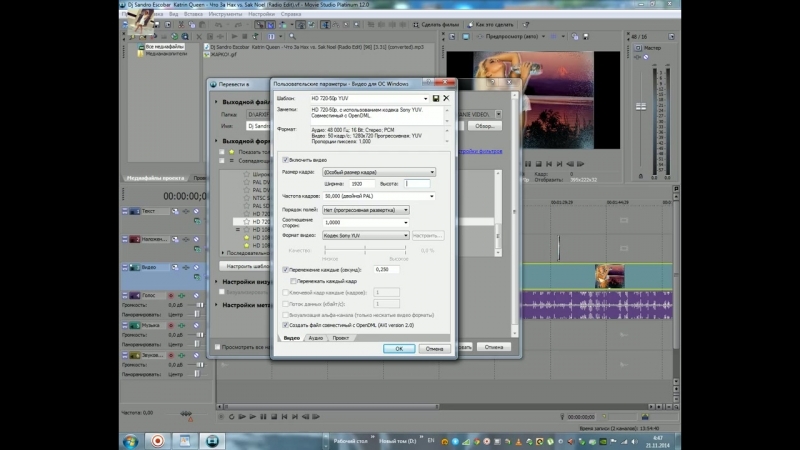Viewport: 800px width, 450px height.
Task: Click the OK button
Action: (x=398, y=349)
